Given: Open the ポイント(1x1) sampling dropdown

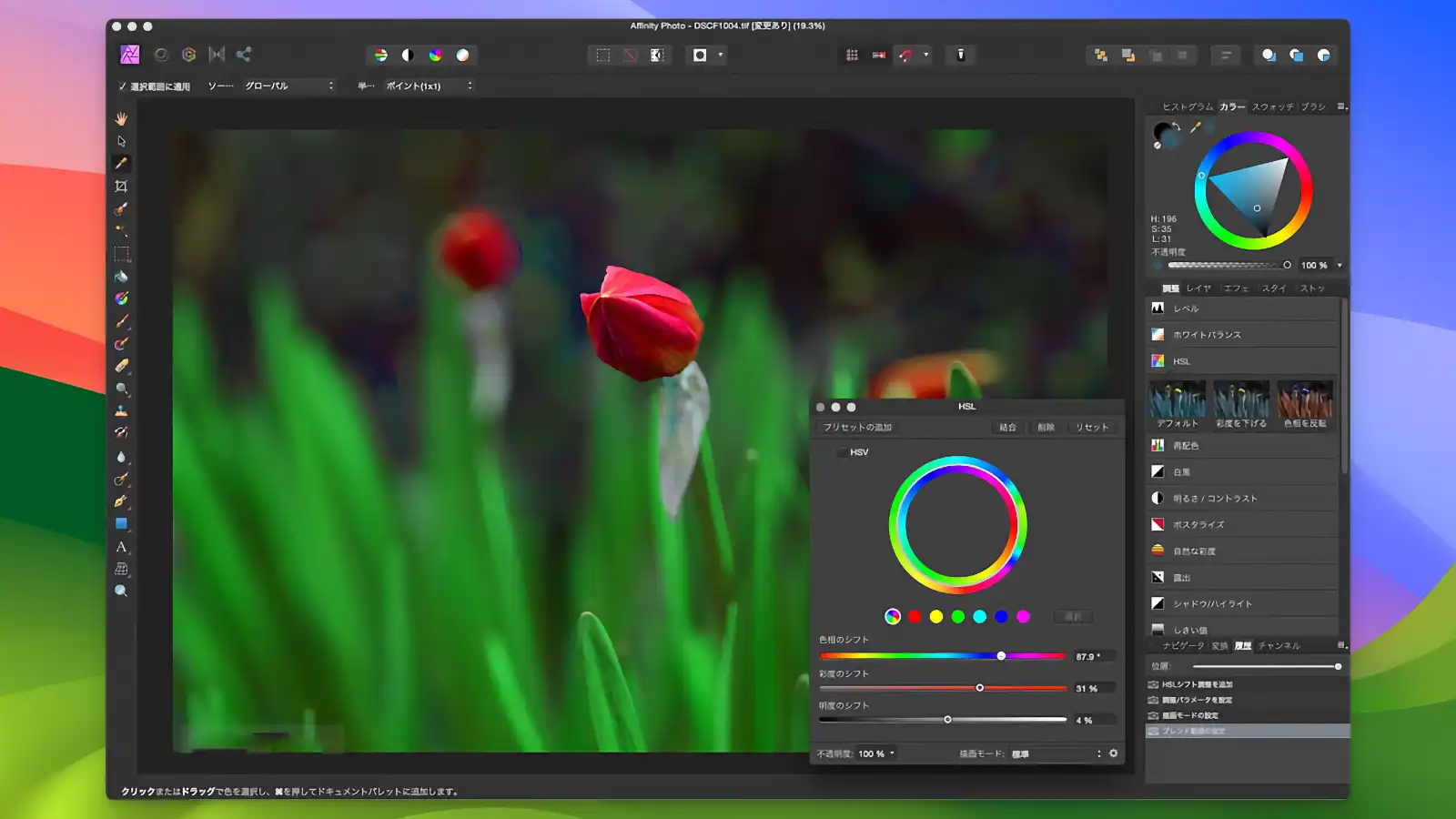Looking at the screenshot, I should [x=428, y=86].
